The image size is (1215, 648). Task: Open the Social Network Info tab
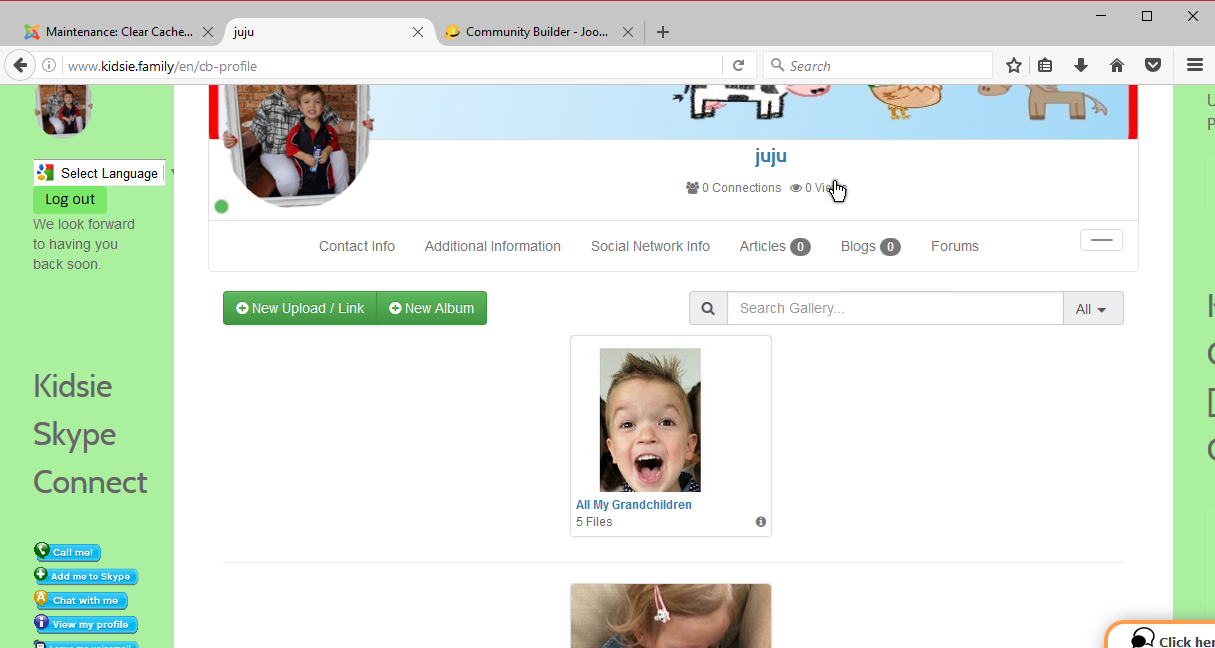pyautogui.click(x=650, y=246)
